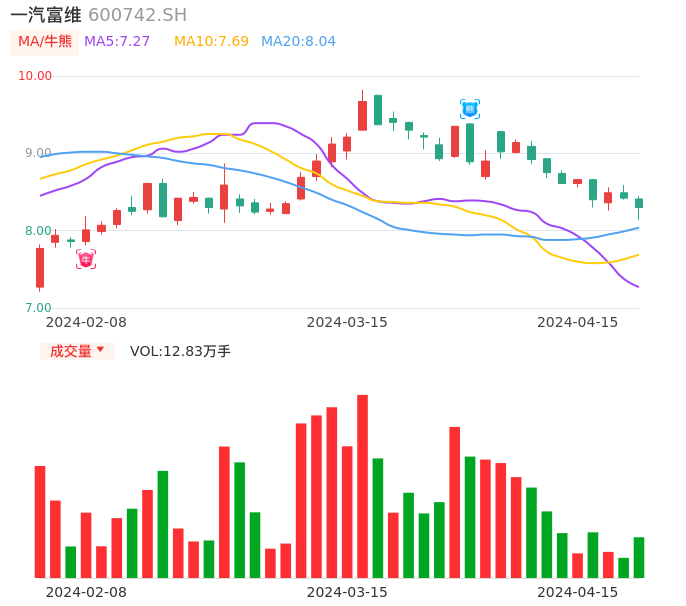Toggle the blue MA20:8.04 legend
The height and width of the screenshot is (606, 686).
[298, 42]
